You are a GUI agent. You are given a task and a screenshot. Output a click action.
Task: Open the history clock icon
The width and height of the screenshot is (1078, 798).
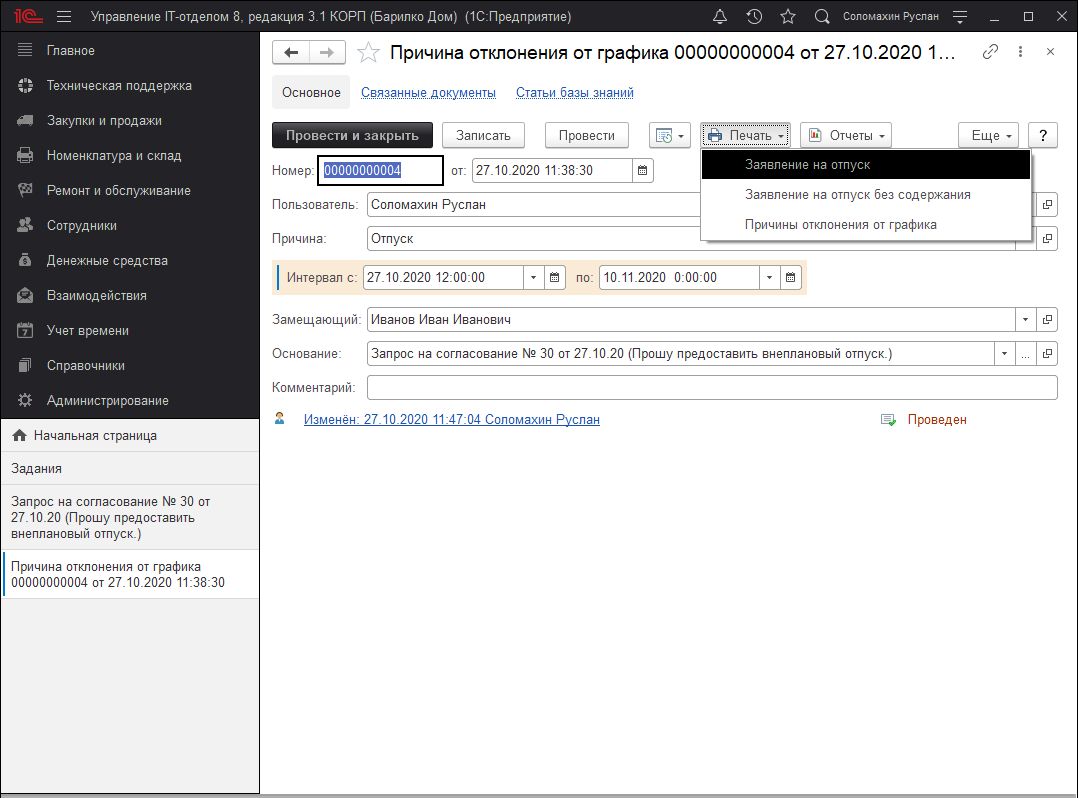click(754, 17)
